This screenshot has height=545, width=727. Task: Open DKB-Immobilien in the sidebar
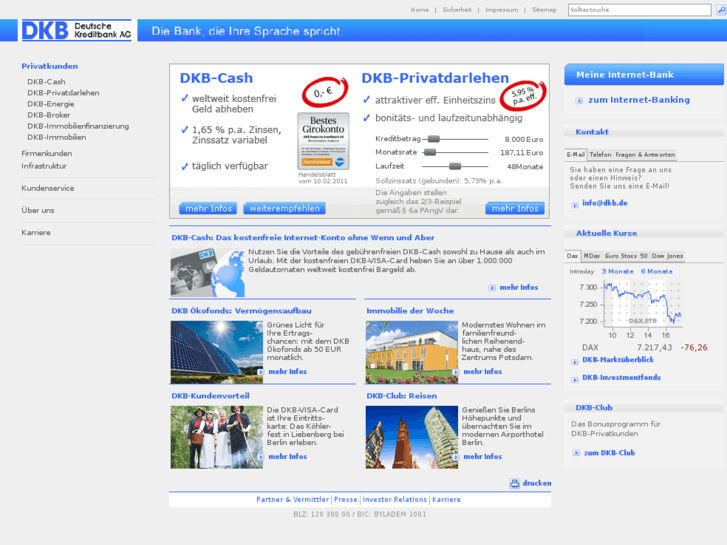click(x=57, y=137)
